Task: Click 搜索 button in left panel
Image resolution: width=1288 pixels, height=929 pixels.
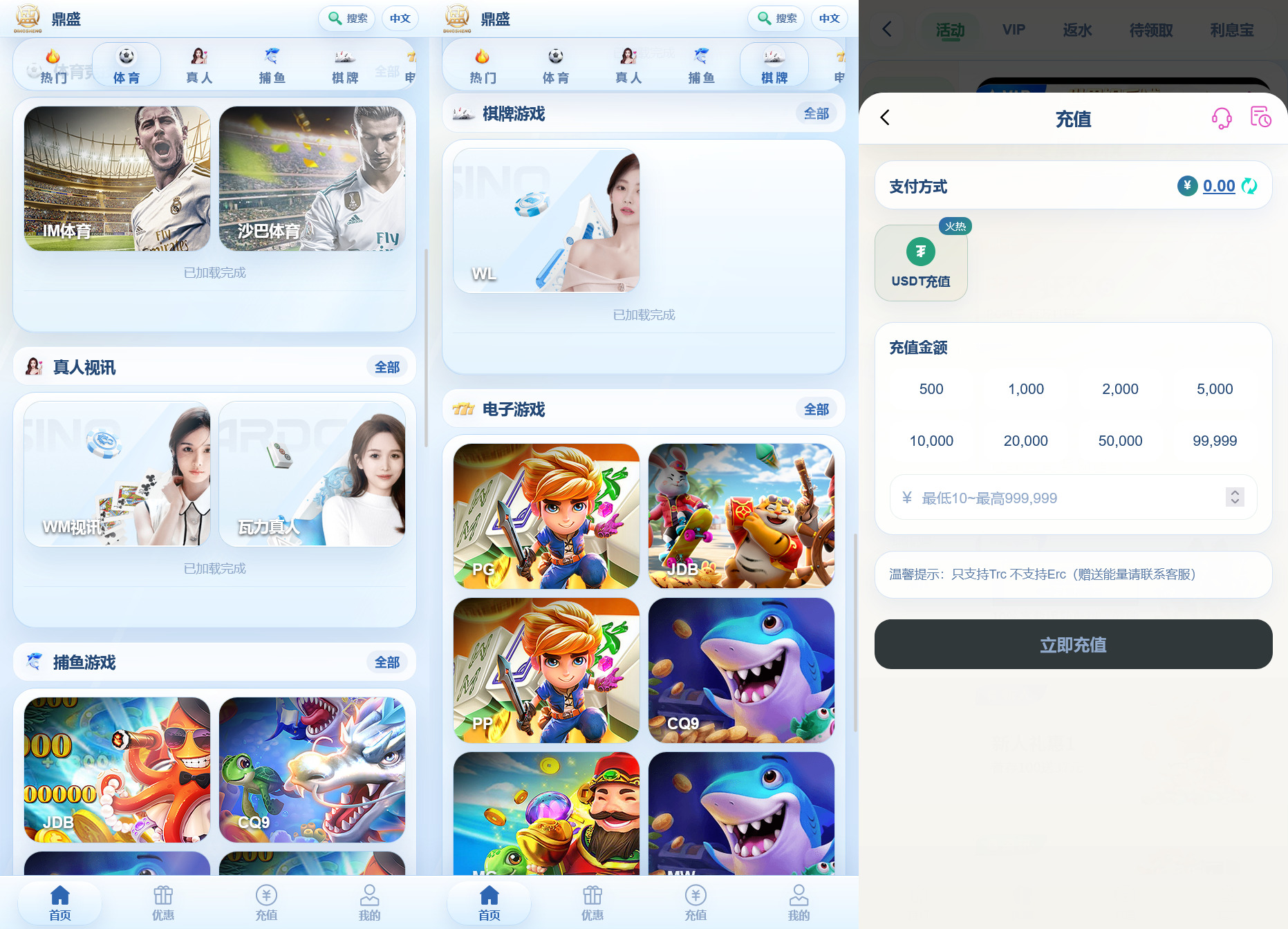Action: point(347,19)
